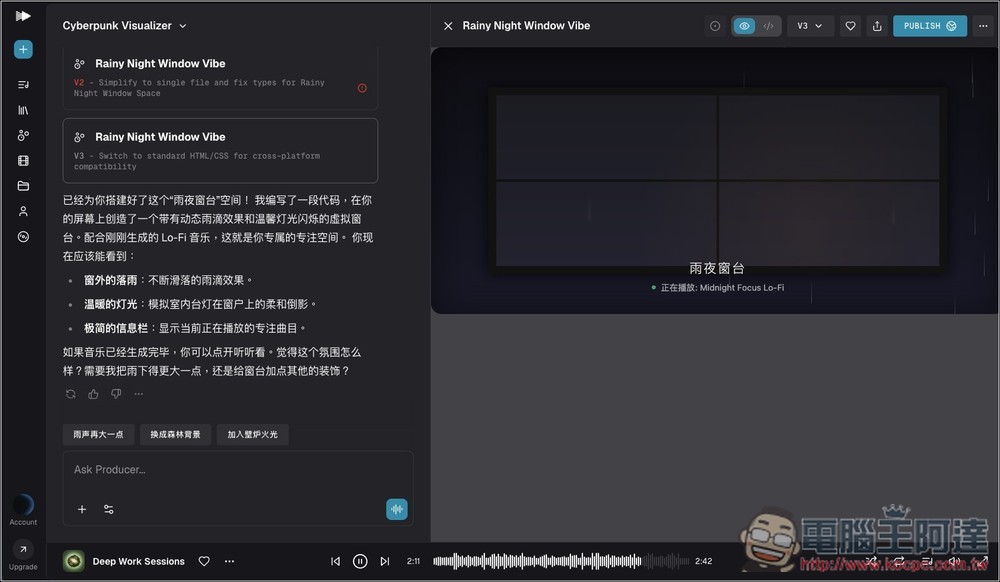Open the V2 Rainy Night Window Vibe card
This screenshot has height=582, width=1000.
pos(220,77)
